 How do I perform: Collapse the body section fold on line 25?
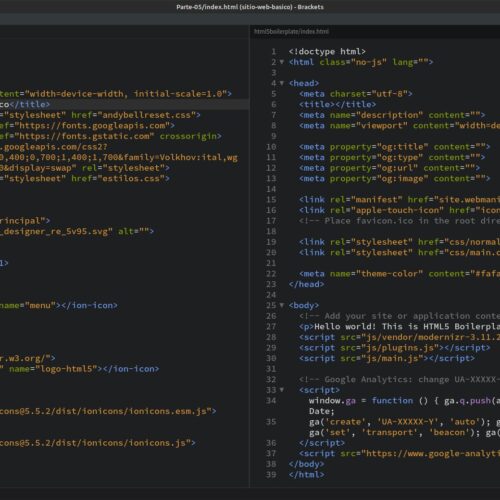pyautogui.click(x=282, y=305)
